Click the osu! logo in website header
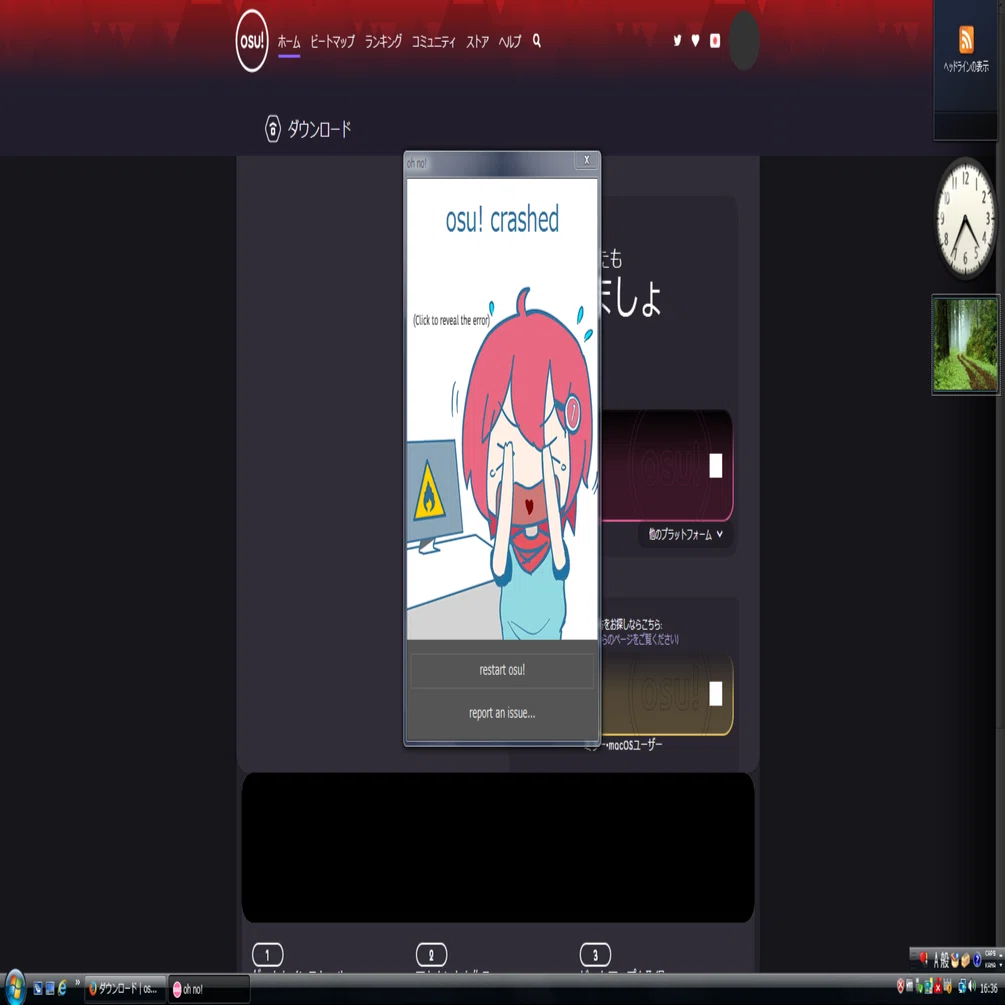 pyautogui.click(x=251, y=41)
